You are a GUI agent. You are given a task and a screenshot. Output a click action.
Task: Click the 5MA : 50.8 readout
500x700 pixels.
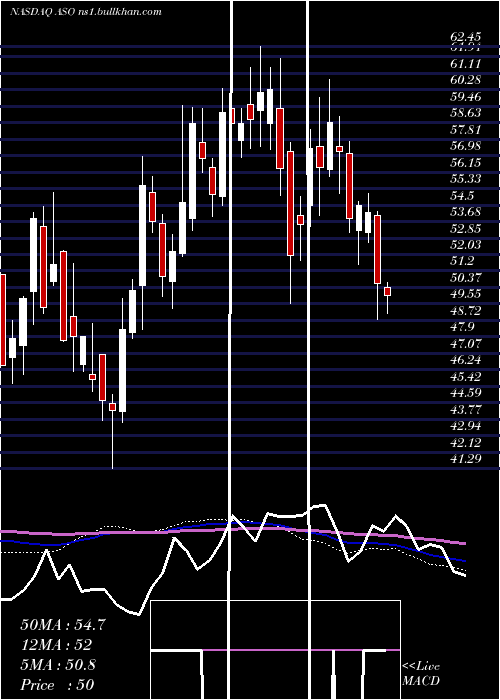[58, 665]
